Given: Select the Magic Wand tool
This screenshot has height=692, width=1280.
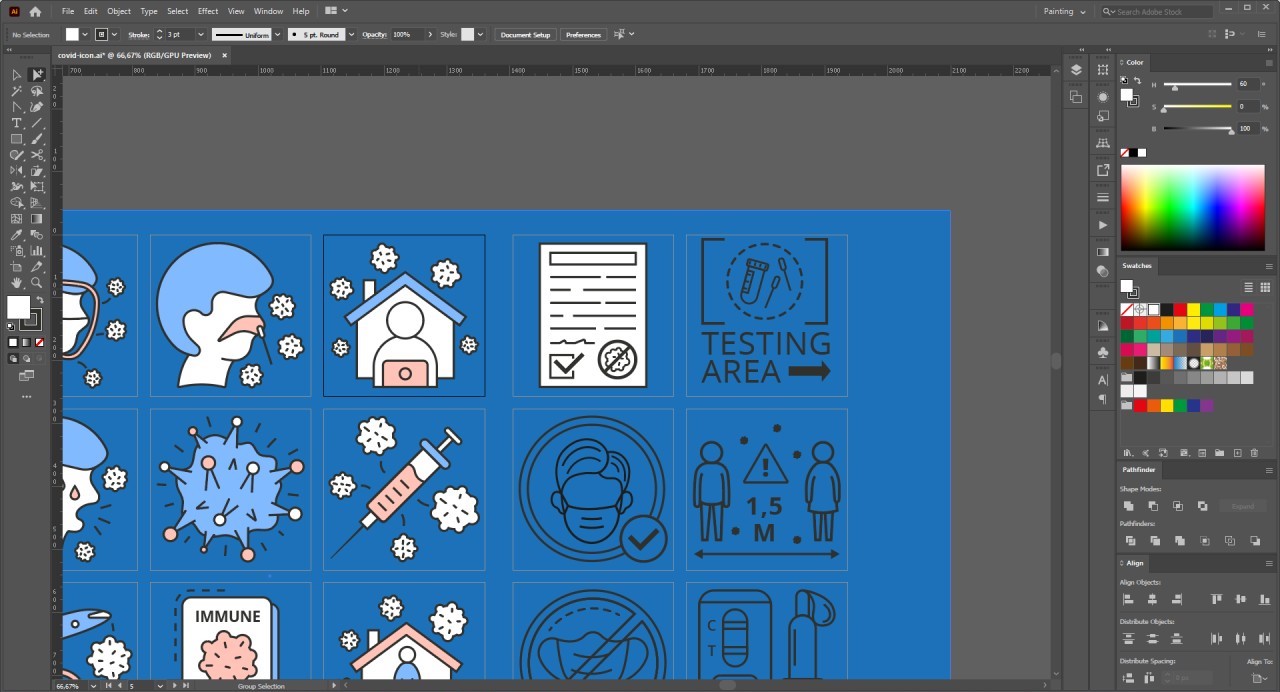Looking at the screenshot, I should pos(17,91).
